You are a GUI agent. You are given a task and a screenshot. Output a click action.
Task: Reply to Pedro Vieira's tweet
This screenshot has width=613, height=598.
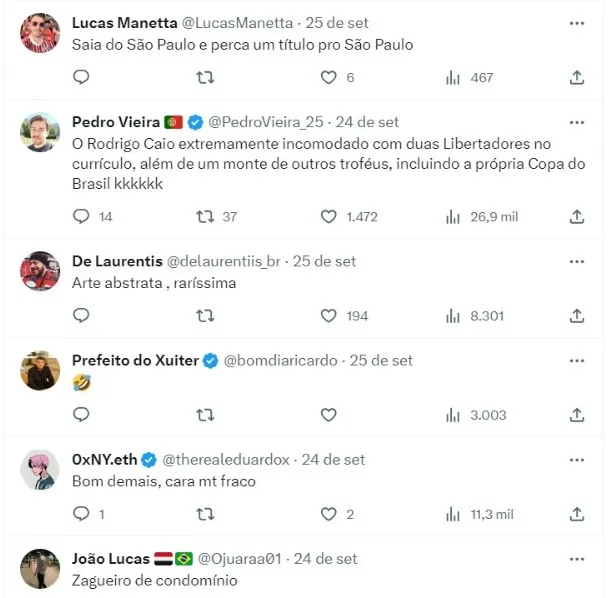[x=82, y=216]
